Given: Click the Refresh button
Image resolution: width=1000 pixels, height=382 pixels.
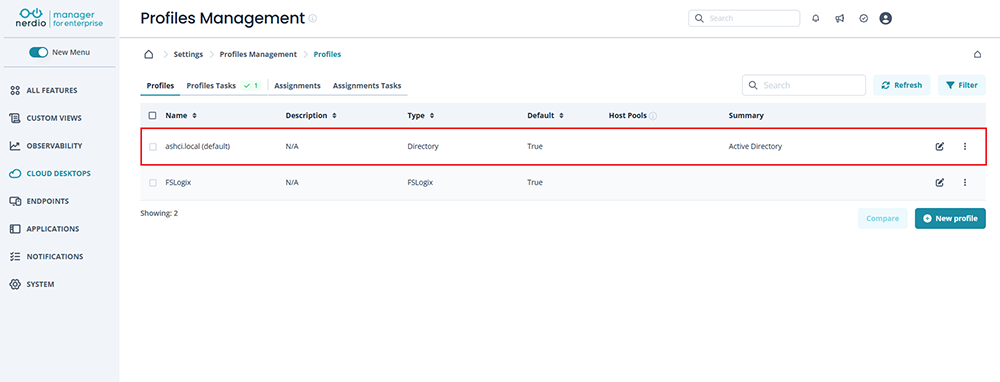Looking at the screenshot, I should 902,85.
